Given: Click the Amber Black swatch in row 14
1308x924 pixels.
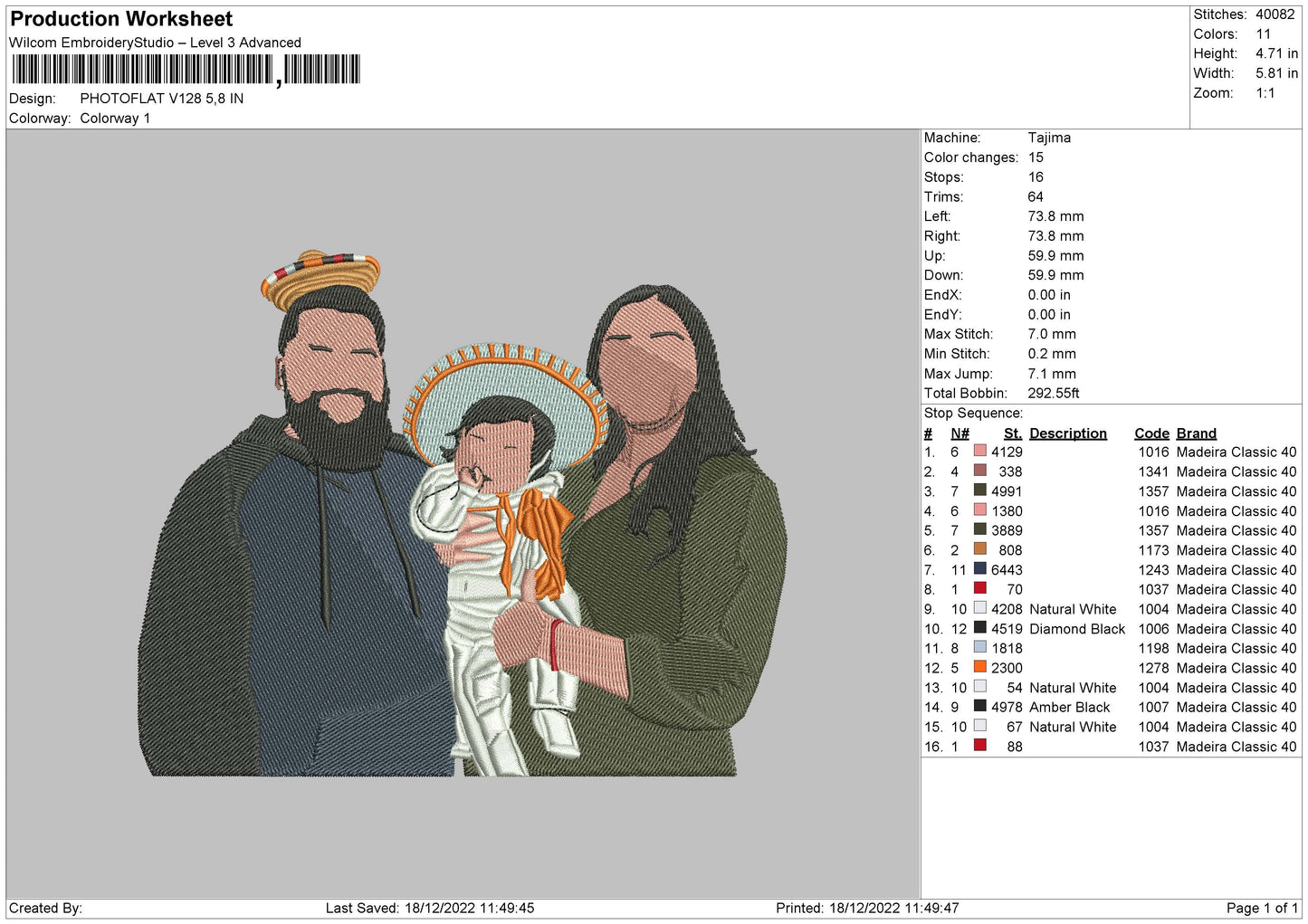Looking at the screenshot, I should pos(979,706).
